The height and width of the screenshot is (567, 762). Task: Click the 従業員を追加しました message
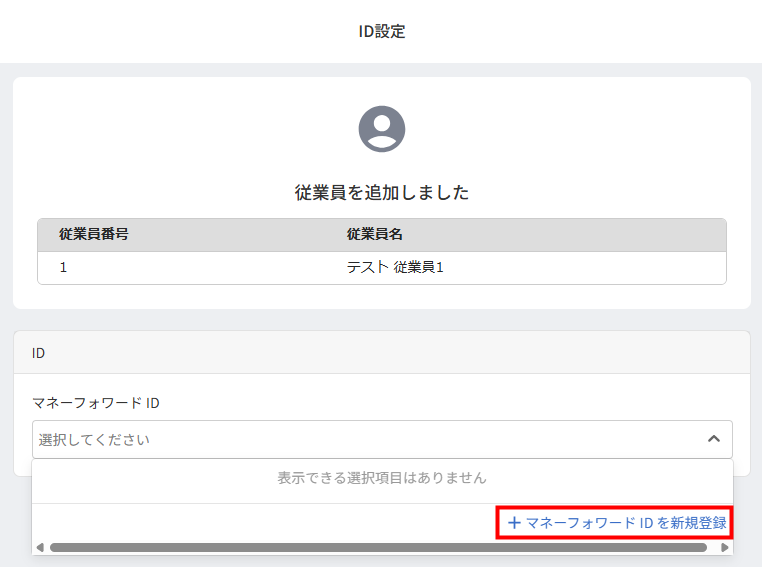tap(381, 192)
